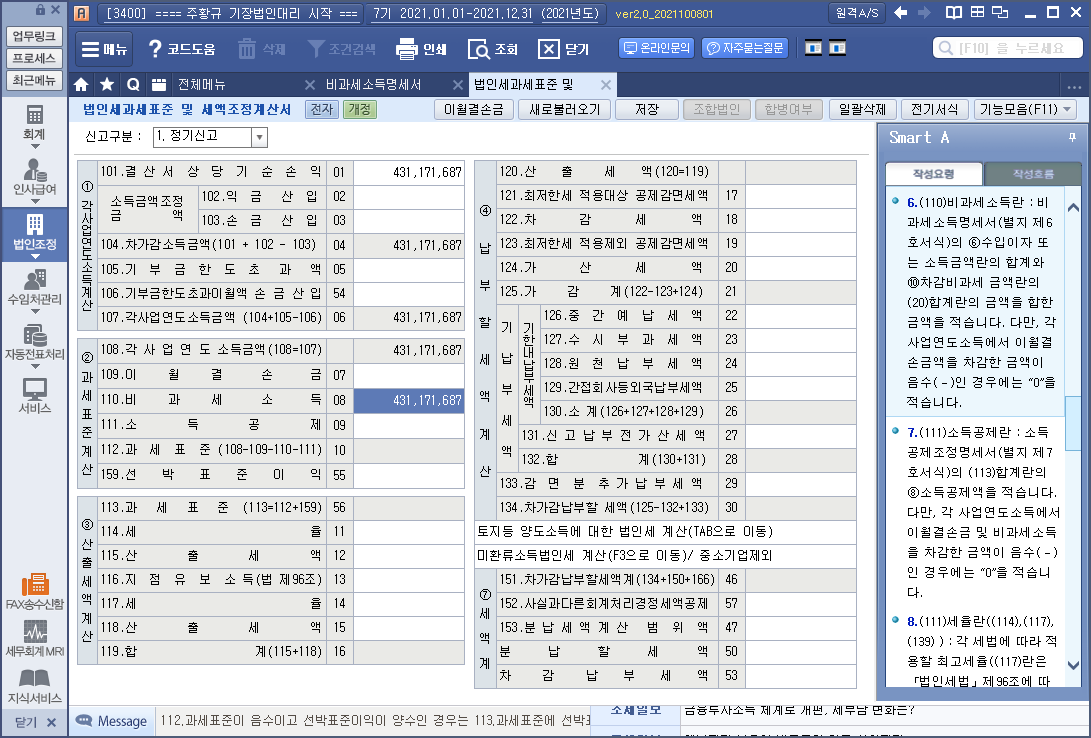The width and height of the screenshot is (1091, 738).
Task: Click the 전기서식 button
Action: (x=934, y=109)
